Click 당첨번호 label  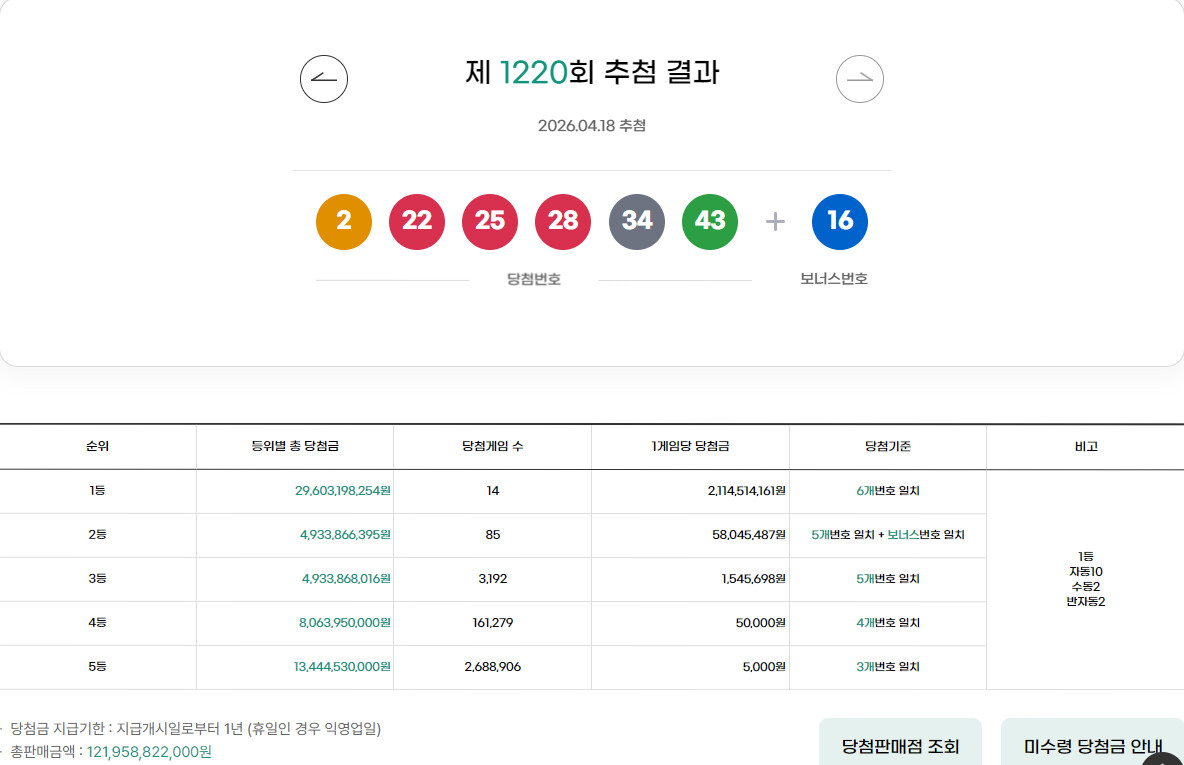click(x=534, y=279)
